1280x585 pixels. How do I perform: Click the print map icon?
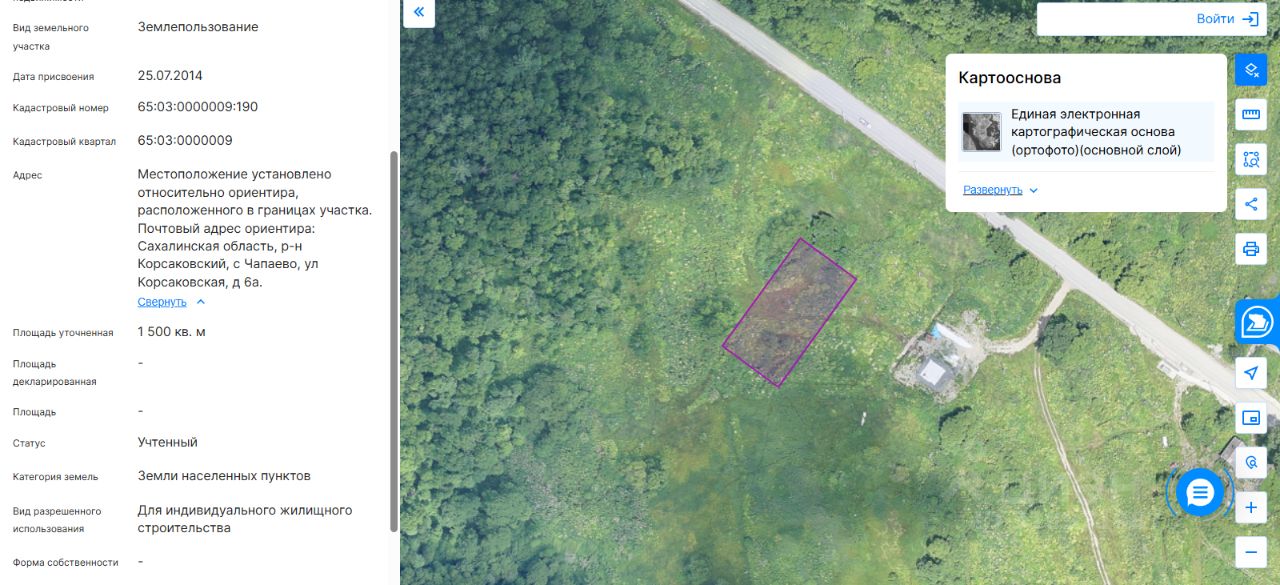tap(1251, 249)
